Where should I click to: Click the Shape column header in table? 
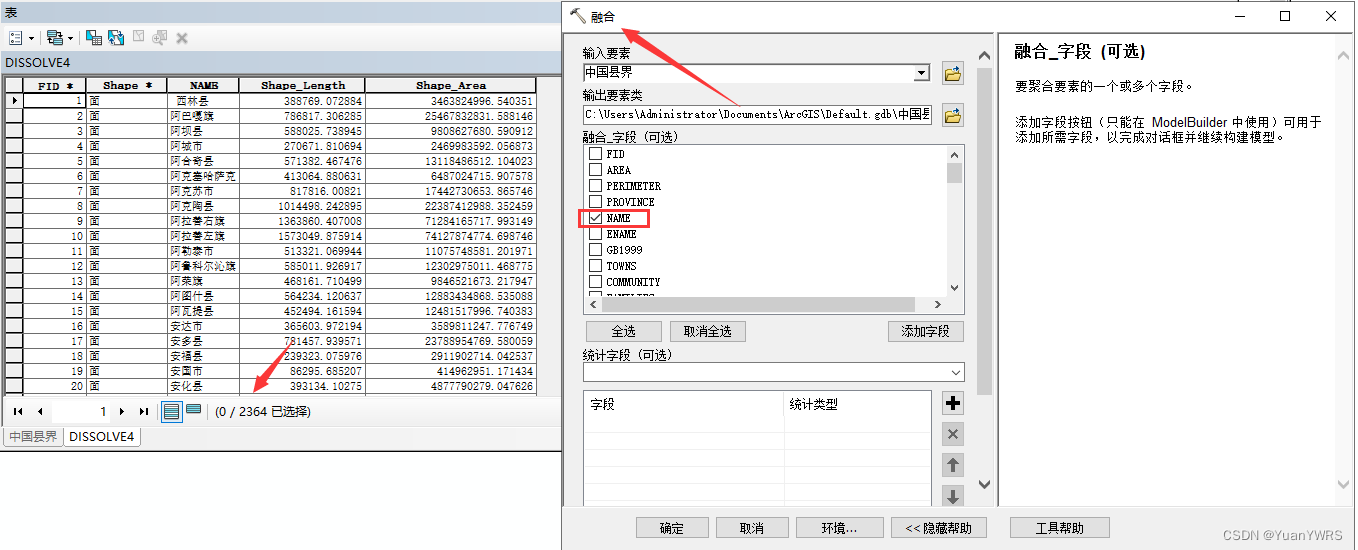[x=127, y=86]
